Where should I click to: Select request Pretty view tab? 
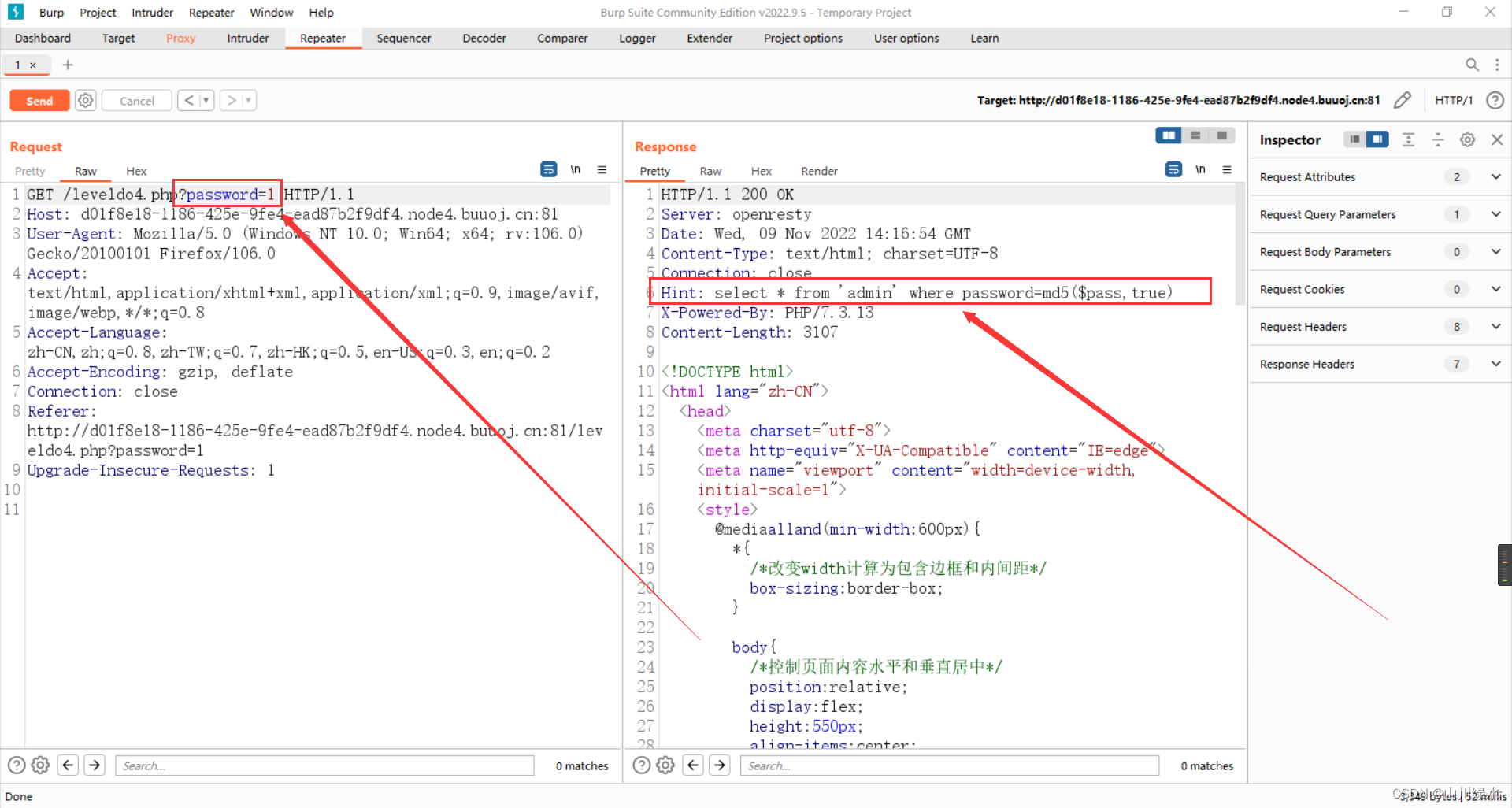30,171
